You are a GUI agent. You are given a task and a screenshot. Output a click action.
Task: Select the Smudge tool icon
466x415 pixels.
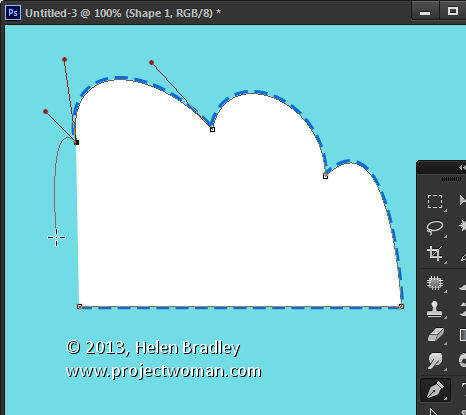click(x=435, y=361)
